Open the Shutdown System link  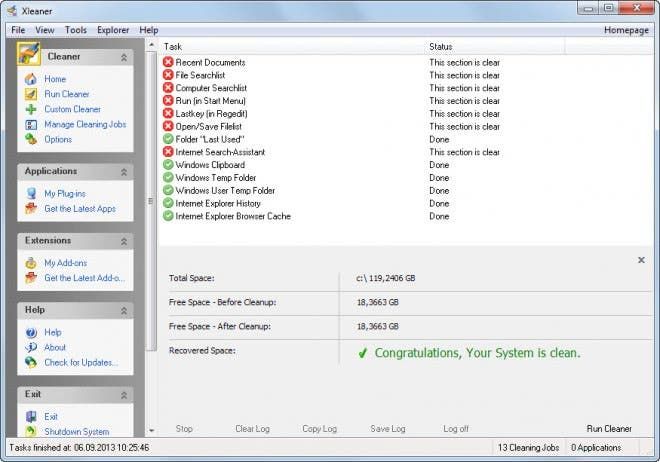coord(77,432)
